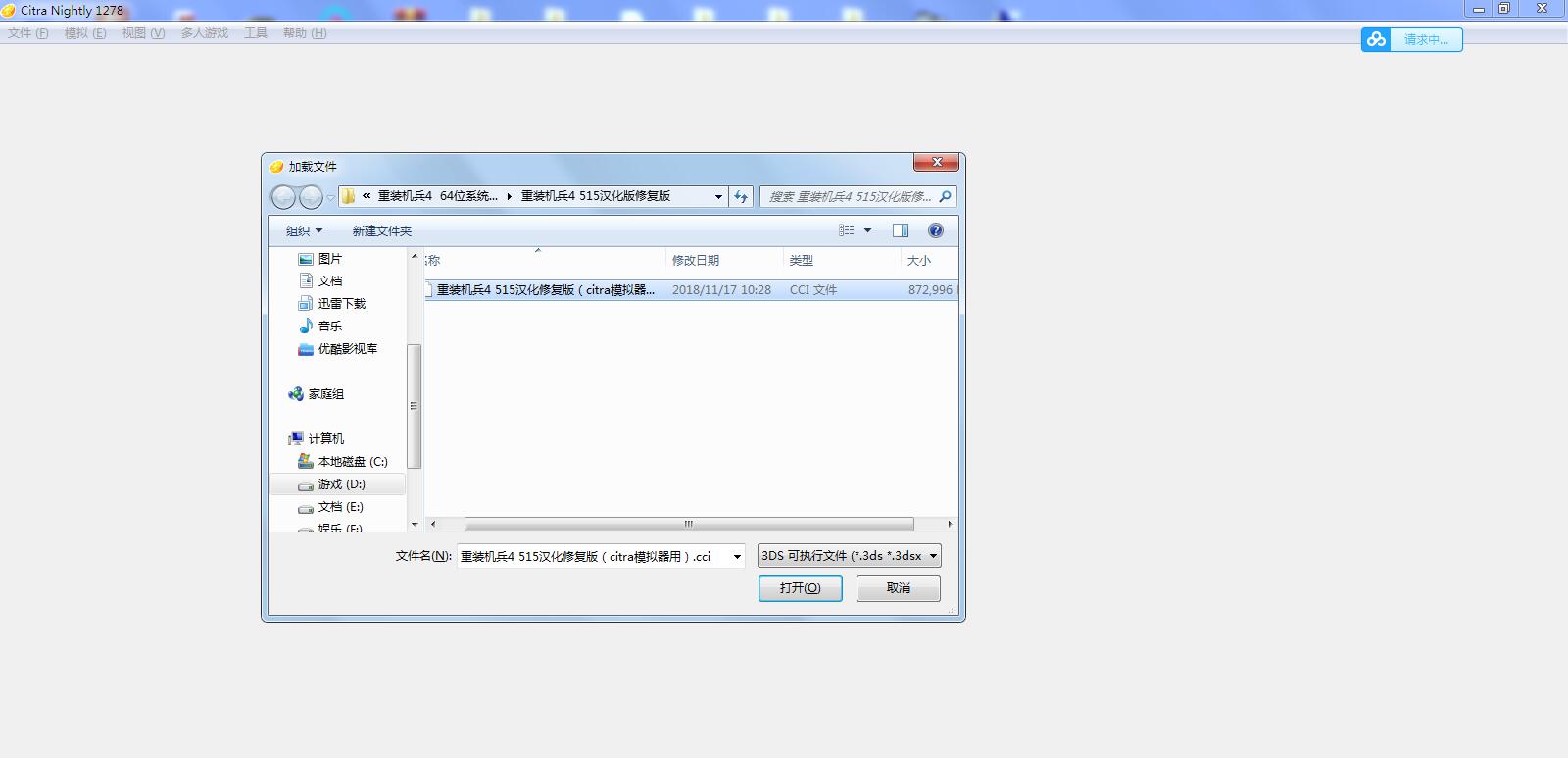Open Citra 模拟 (E) menu

coord(85,33)
